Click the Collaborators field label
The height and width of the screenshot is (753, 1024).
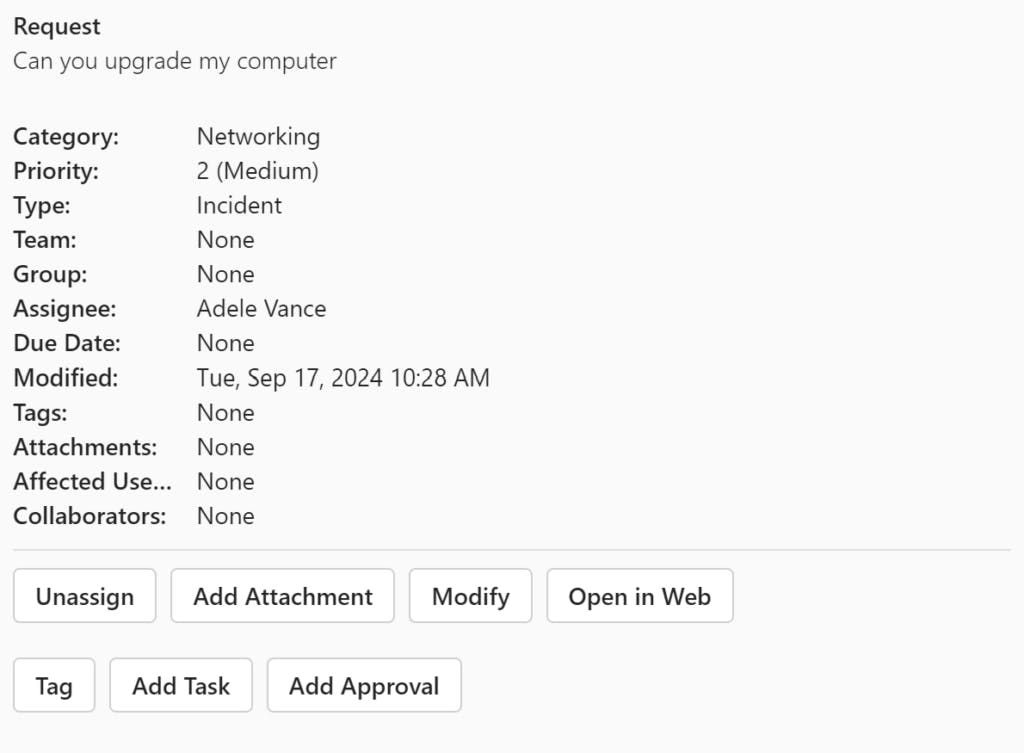(x=89, y=516)
